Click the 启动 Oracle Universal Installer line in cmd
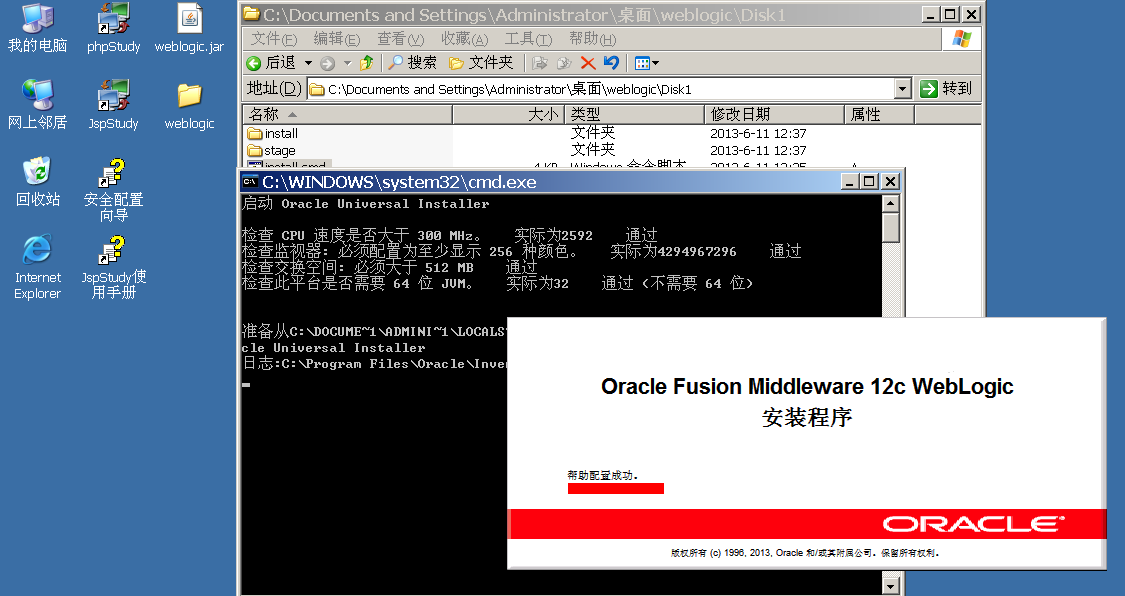 pos(366,204)
